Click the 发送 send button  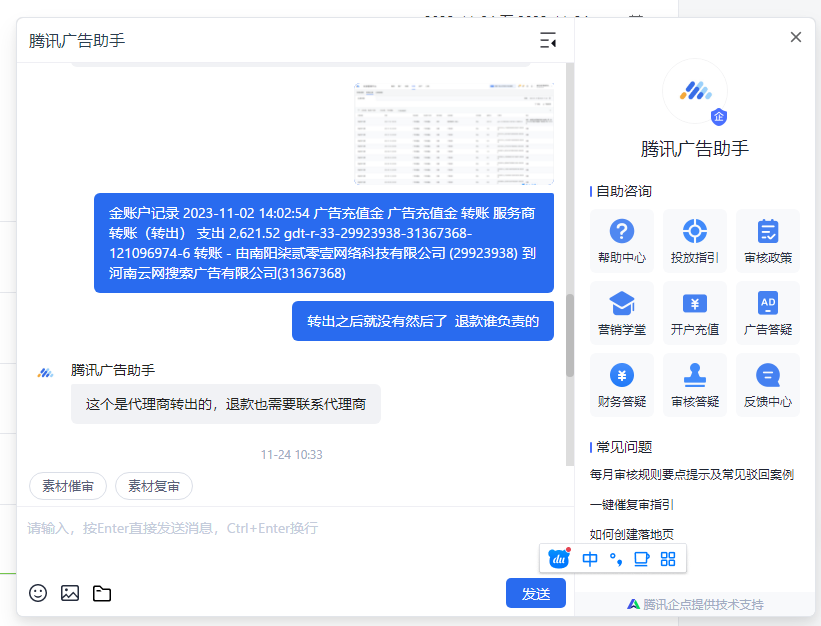pyautogui.click(x=536, y=593)
